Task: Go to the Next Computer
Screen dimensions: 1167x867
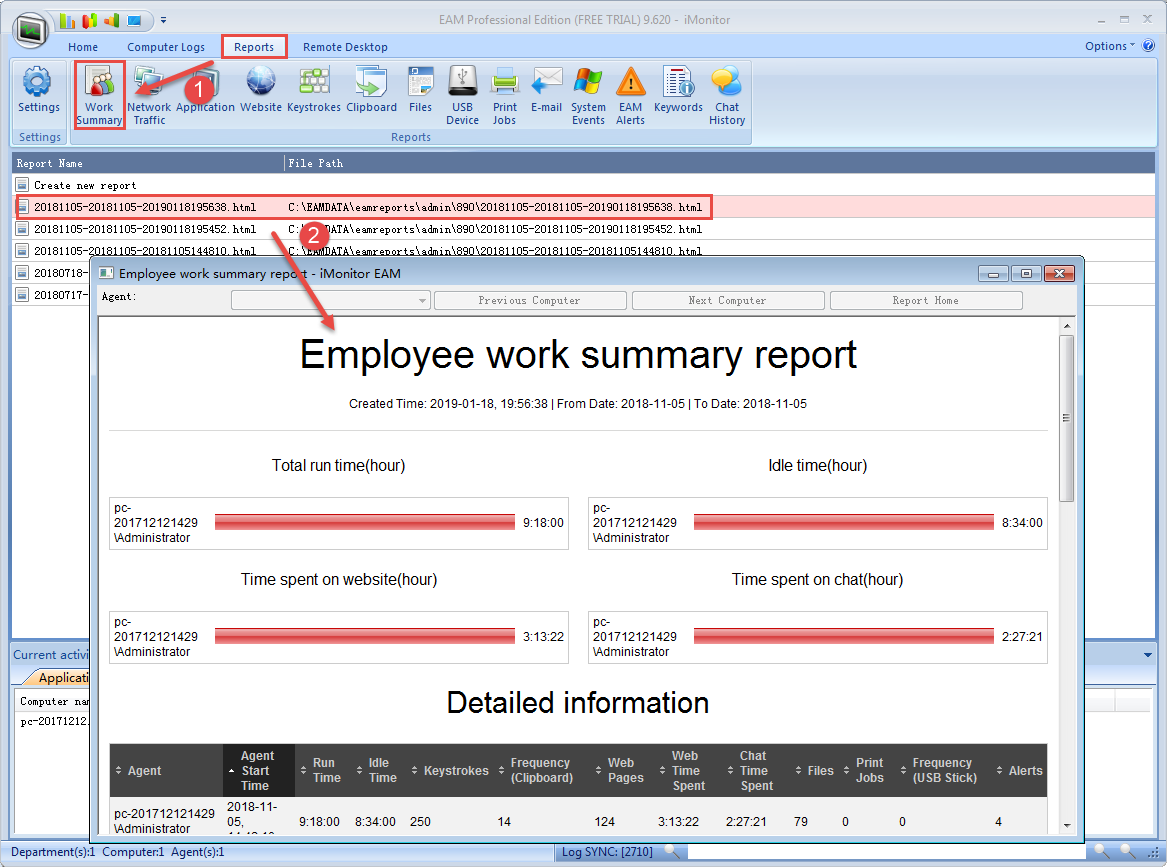Action: 728,301
